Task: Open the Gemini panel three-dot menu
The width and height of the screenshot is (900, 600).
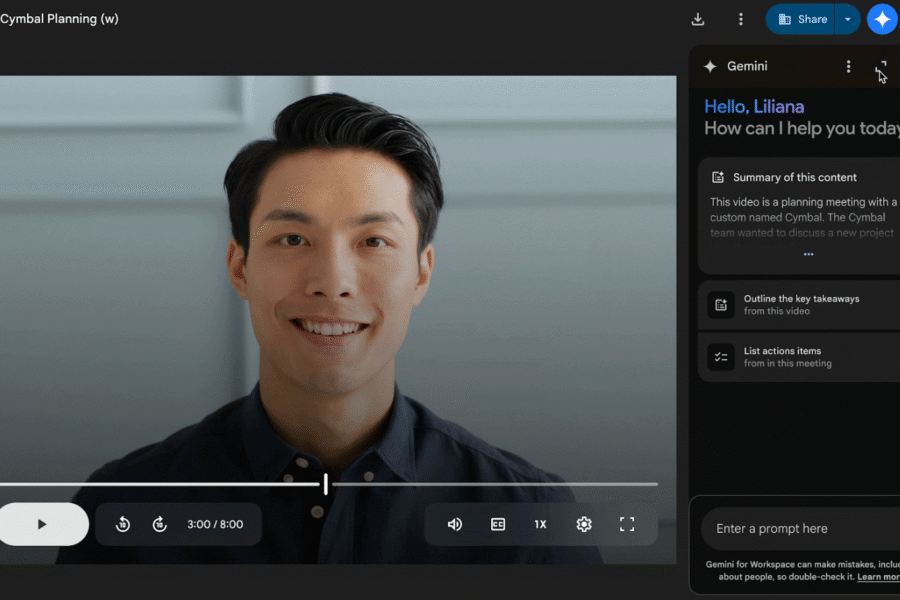Action: pyautogui.click(x=848, y=66)
